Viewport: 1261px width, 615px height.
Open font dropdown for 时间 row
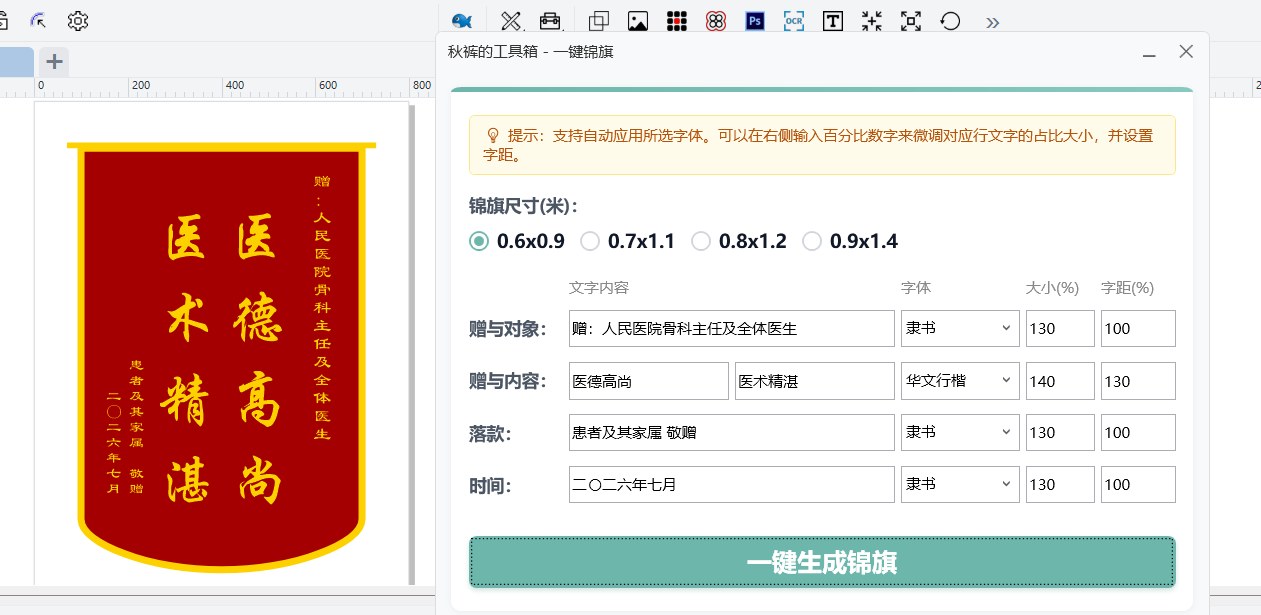pos(960,484)
